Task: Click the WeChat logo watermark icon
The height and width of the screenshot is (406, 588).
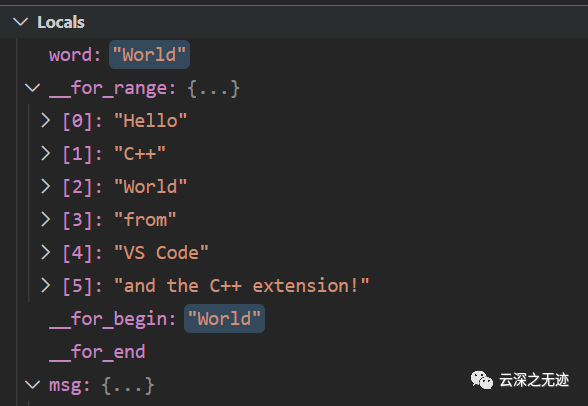Action: (482, 380)
